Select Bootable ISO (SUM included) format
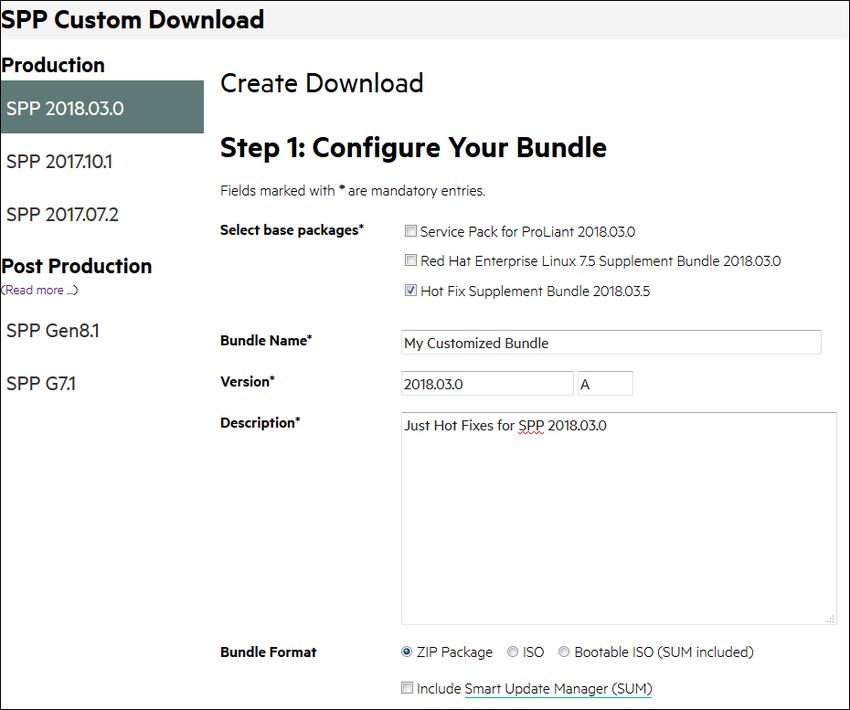Image resolution: width=850 pixels, height=710 pixels. [564, 652]
